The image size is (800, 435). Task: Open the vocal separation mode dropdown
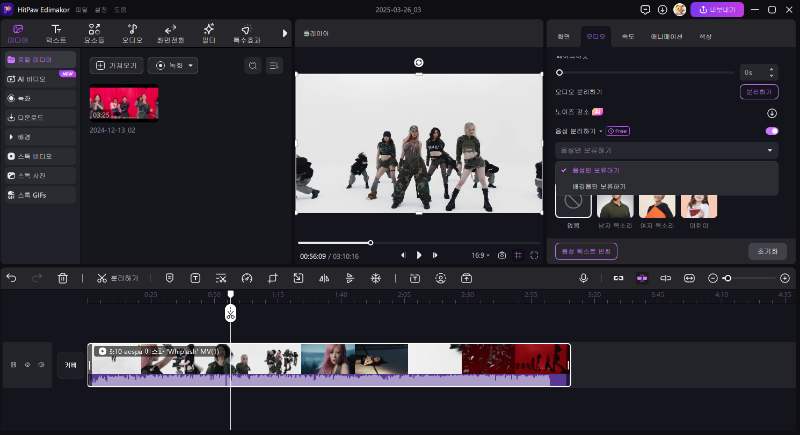666,150
